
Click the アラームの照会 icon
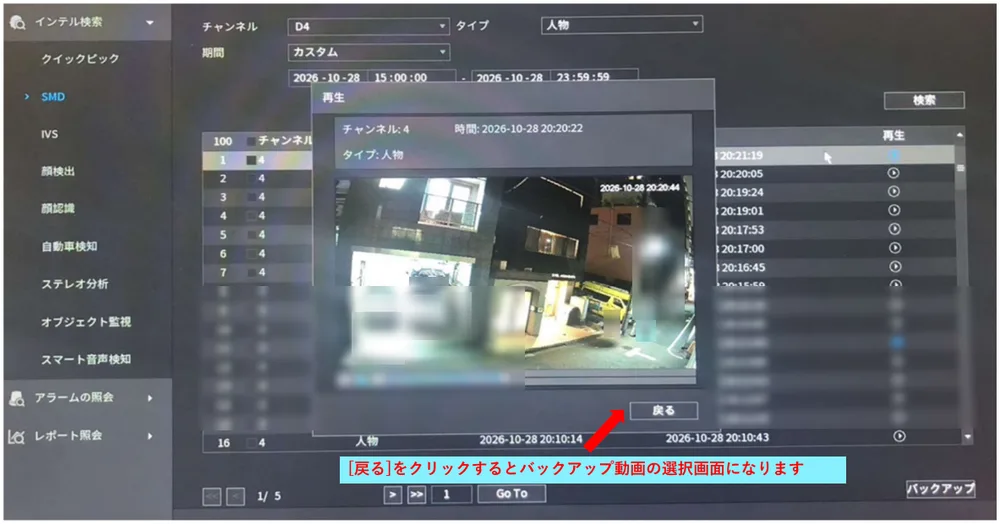point(17,398)
